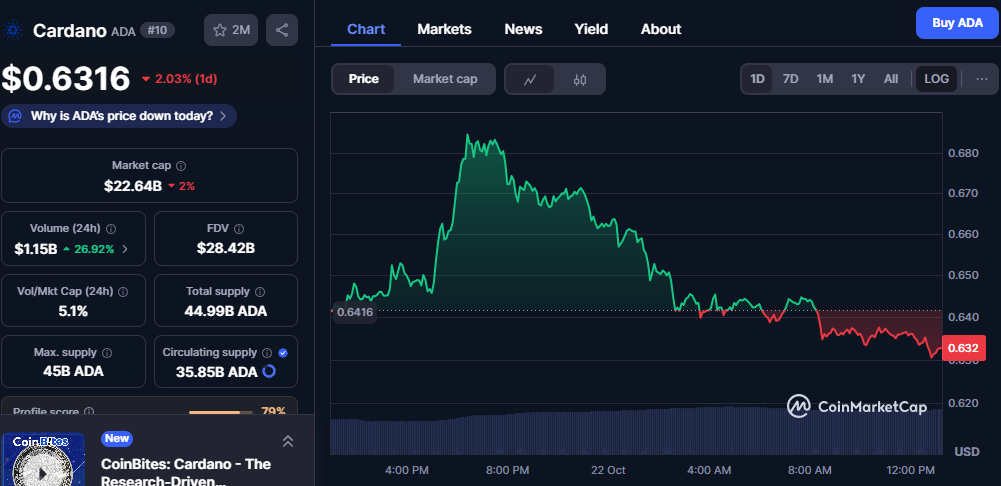Expand the CoinBites panel with double chevron
The height and width of the screenshot is (486, 1001).
pyautogui.click(x=287, y=441)
